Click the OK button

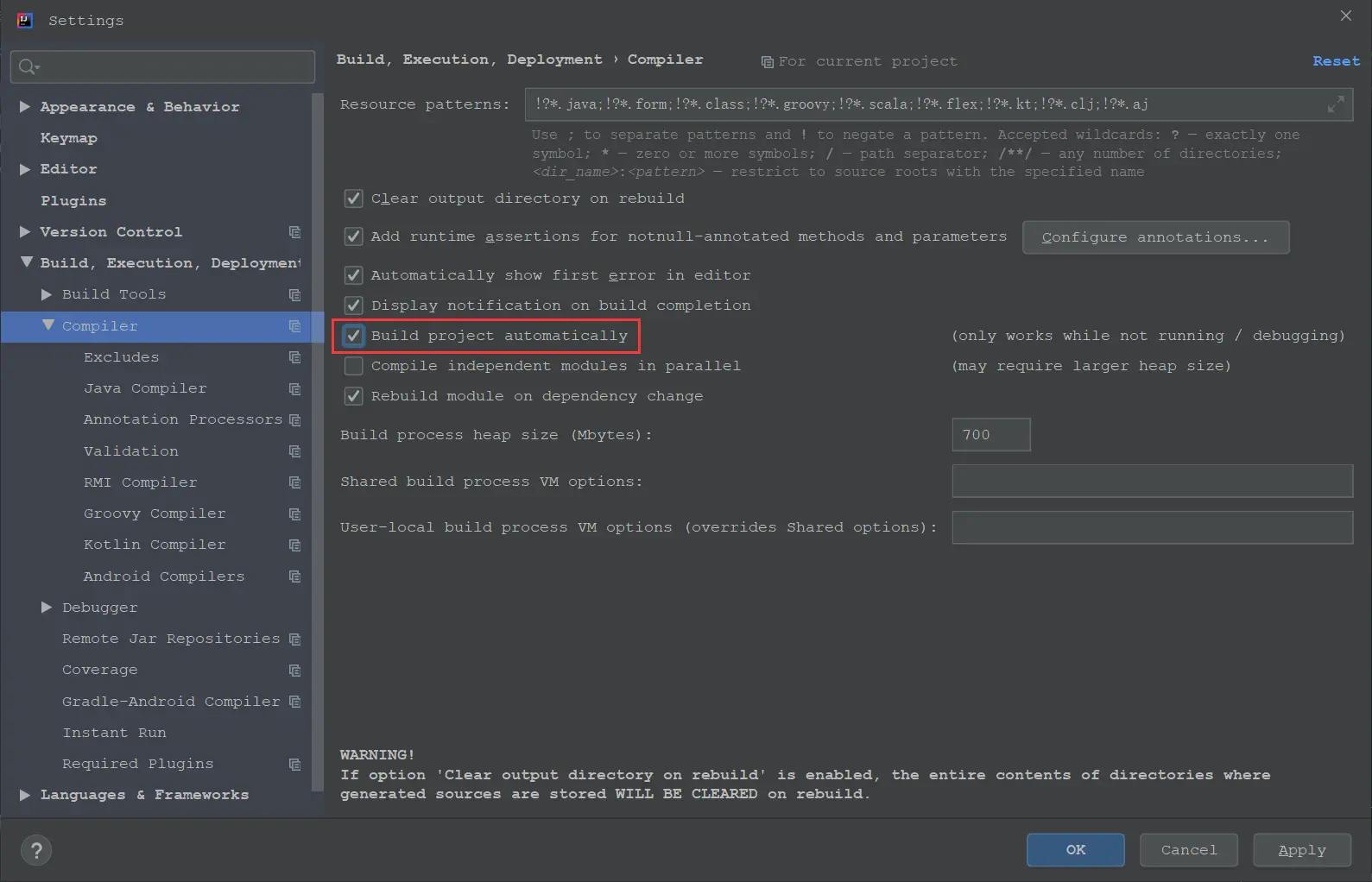tap(1076, 850)
